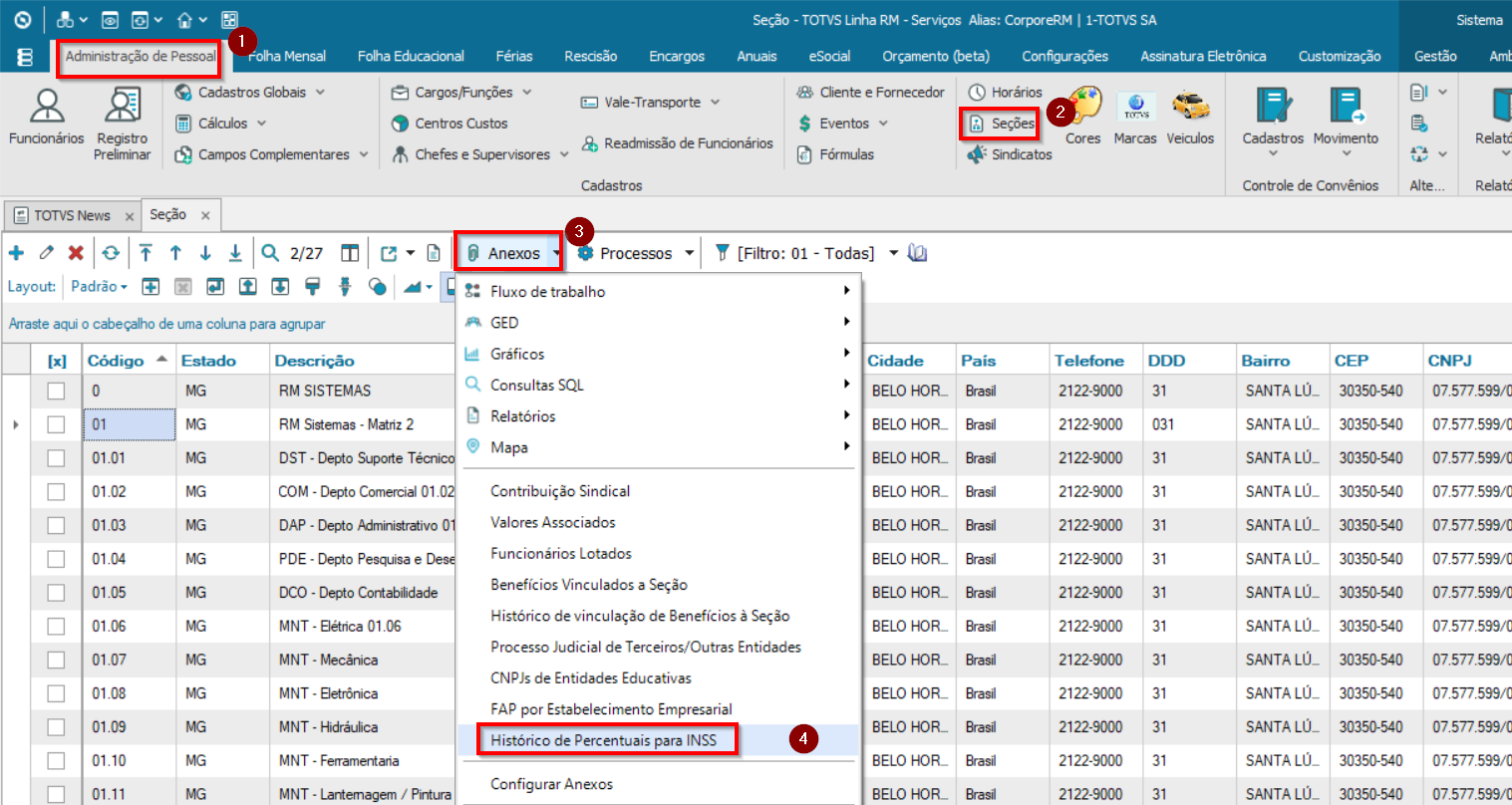Expand the Chefes e Supervisores dropdown
This screenshot has width=1512, height=805.
click(564, 154)
